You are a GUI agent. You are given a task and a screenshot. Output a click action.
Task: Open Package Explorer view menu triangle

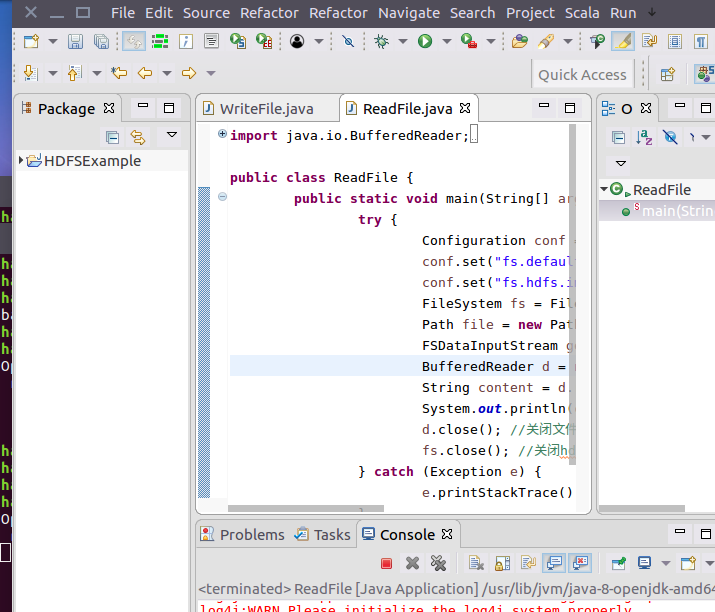(x=172, y=135)
